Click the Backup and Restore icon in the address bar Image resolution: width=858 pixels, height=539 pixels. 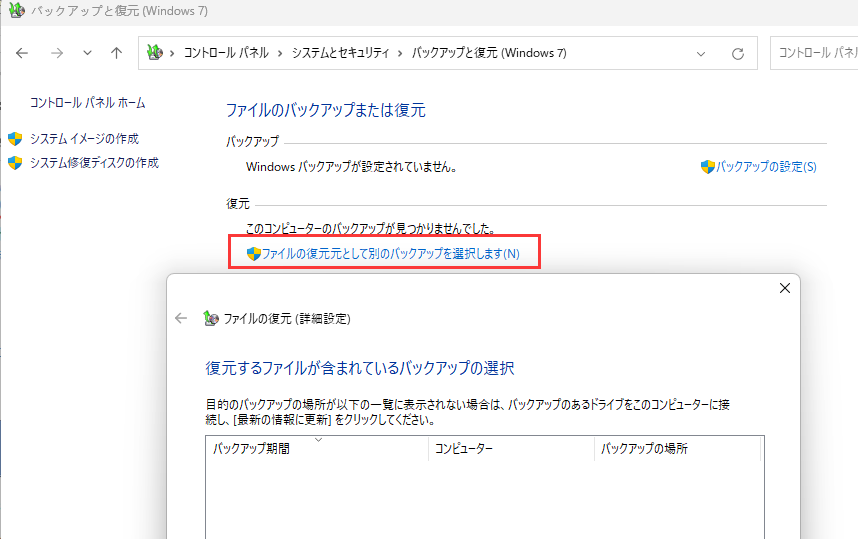pyautogui.click(x=155, y=53)
